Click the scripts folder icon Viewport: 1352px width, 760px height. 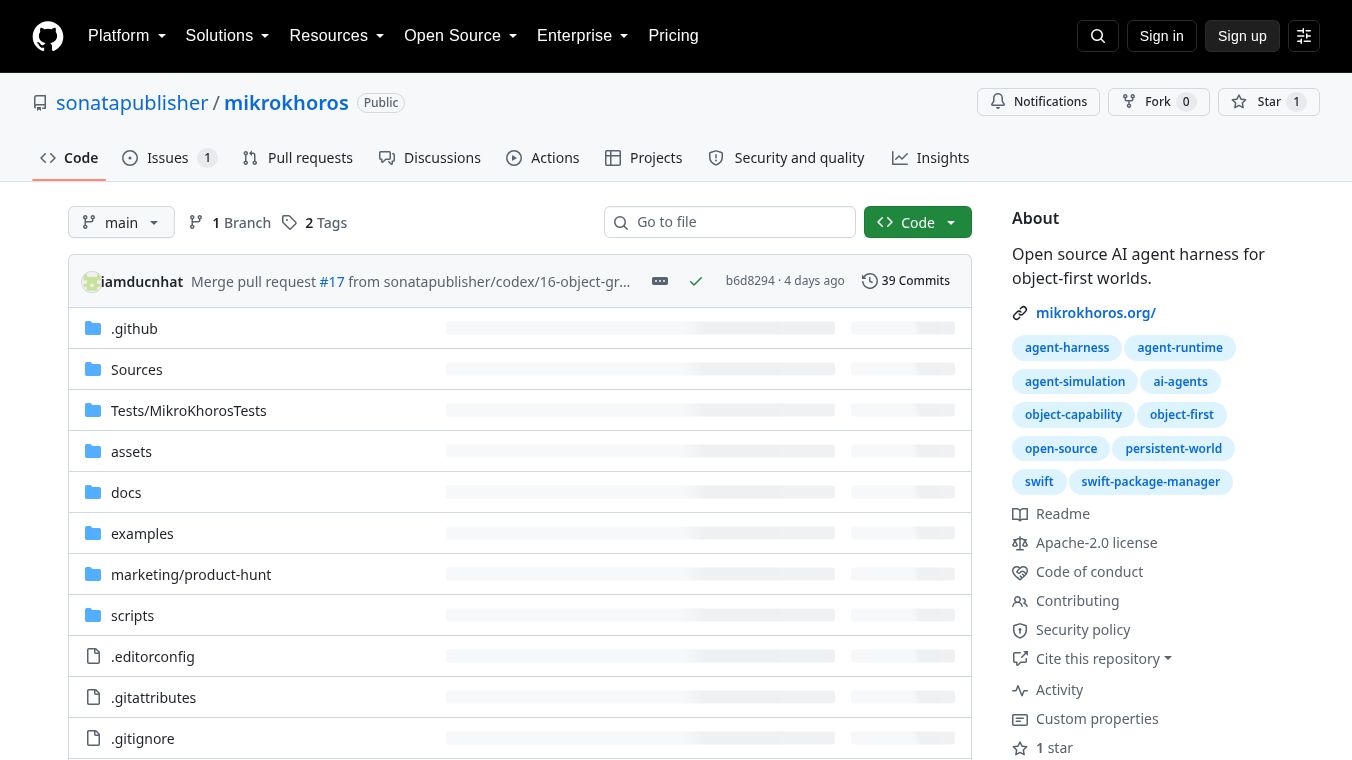click(x=93, y=616)
